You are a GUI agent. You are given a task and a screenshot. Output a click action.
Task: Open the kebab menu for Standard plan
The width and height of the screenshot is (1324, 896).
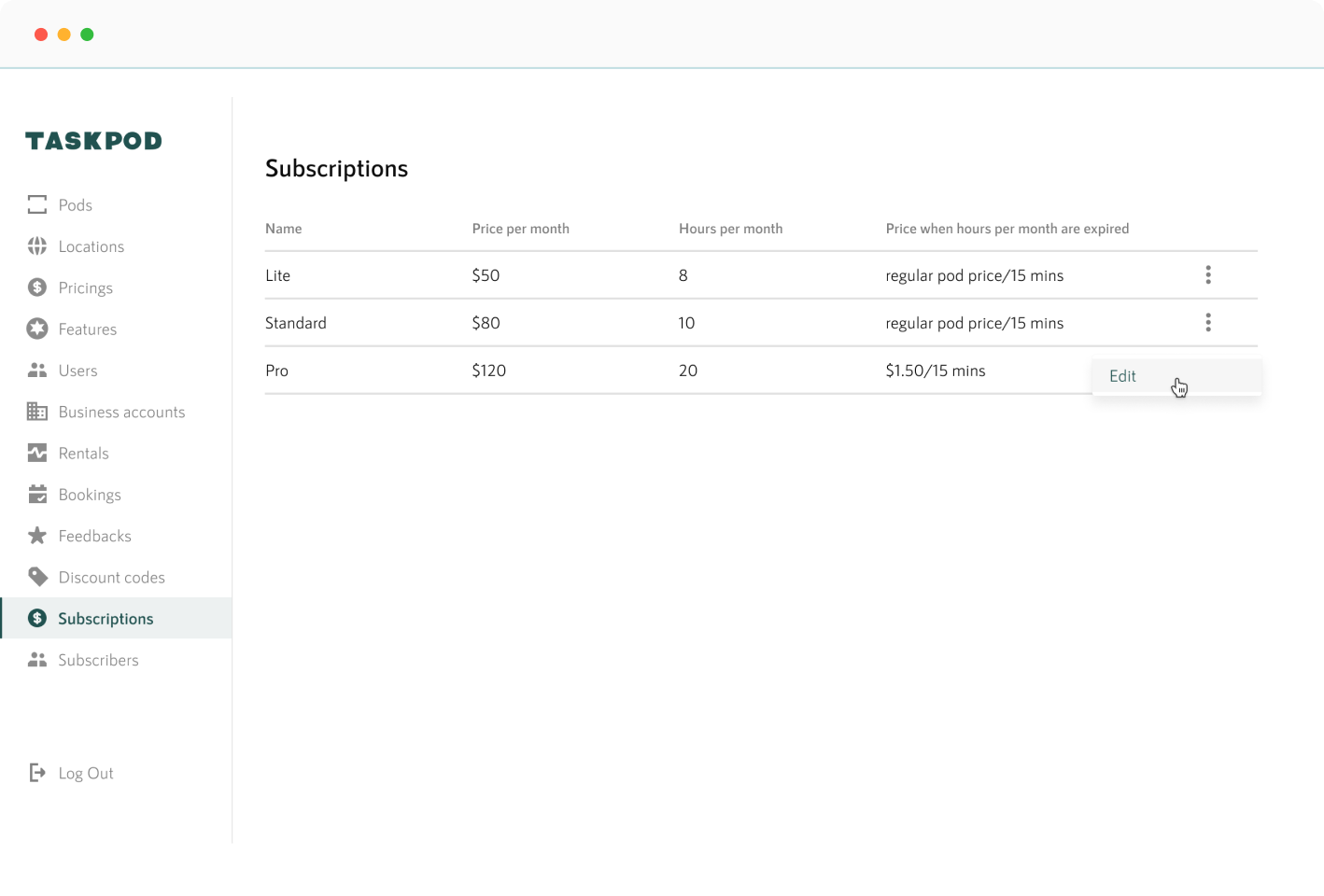(x=1208, y=322)
